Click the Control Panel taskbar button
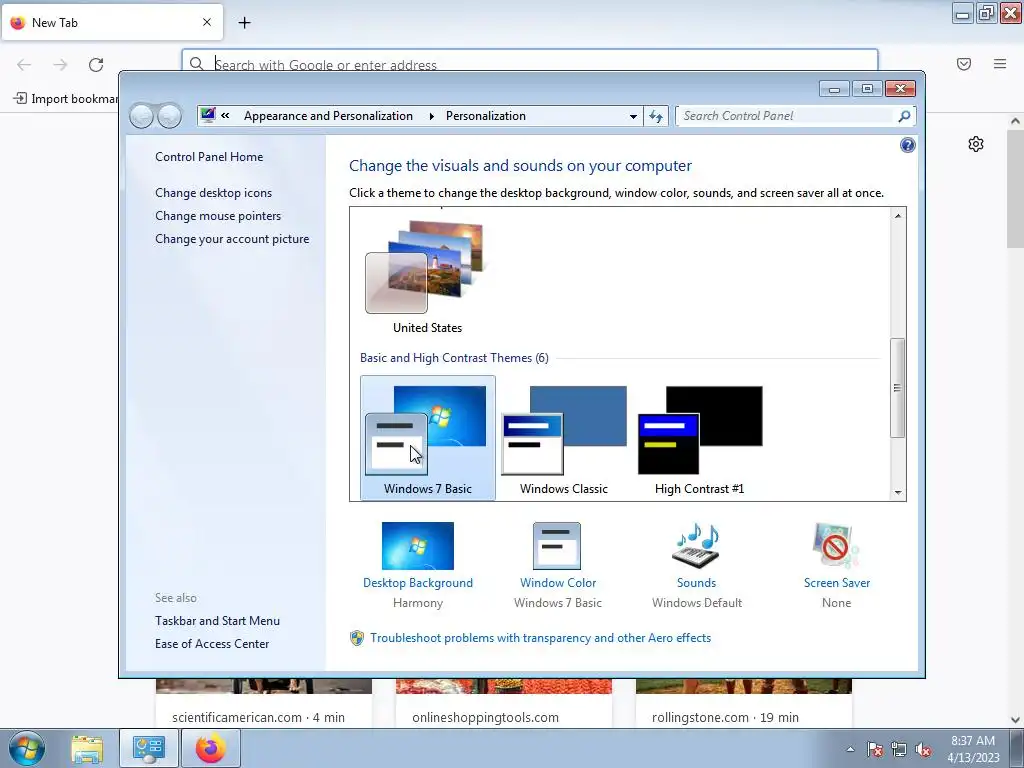 click(149, 748)
